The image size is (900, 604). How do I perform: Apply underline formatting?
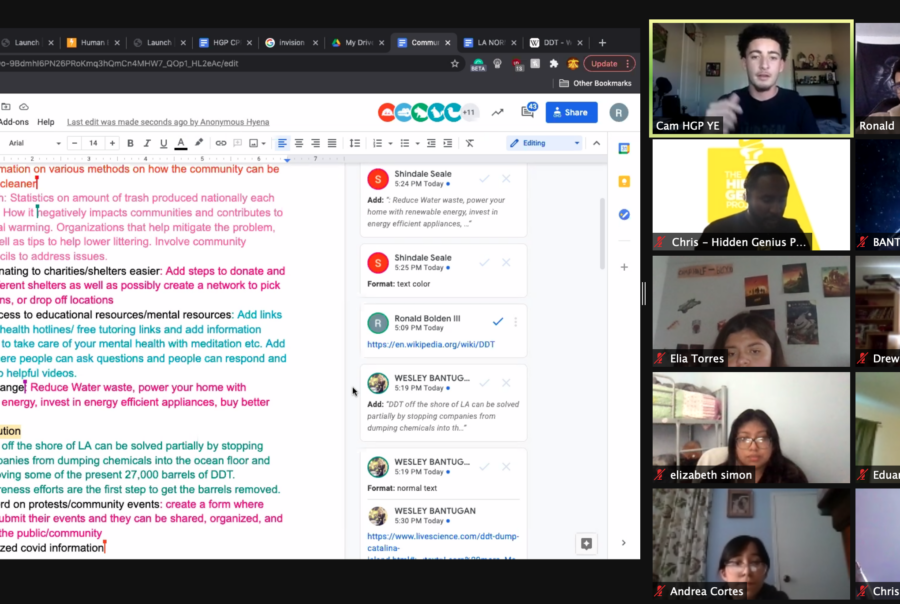(163, 143)
